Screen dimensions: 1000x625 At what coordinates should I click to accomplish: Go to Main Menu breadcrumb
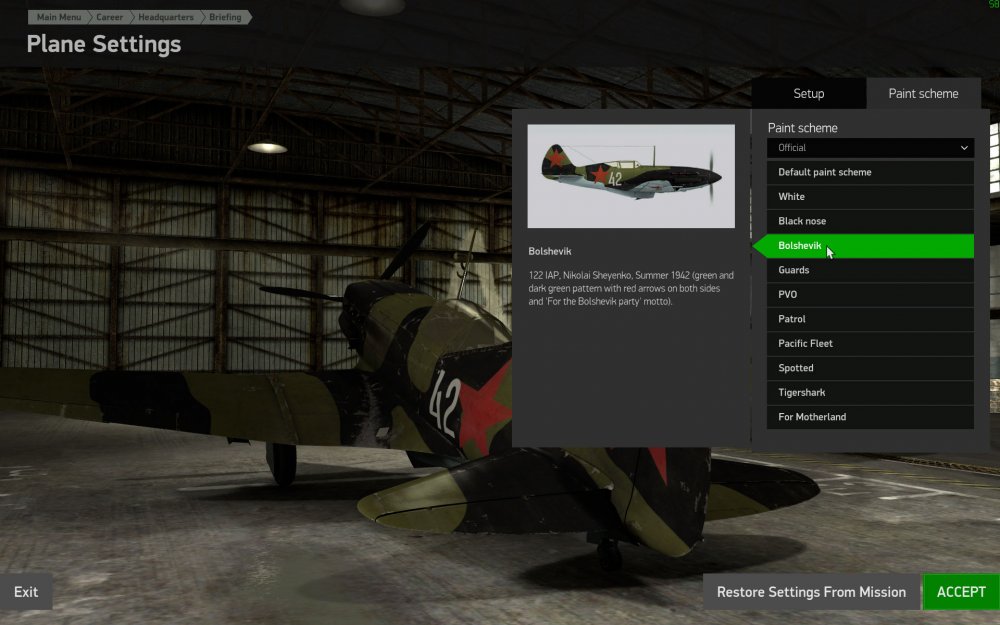[x=59, y=17]
